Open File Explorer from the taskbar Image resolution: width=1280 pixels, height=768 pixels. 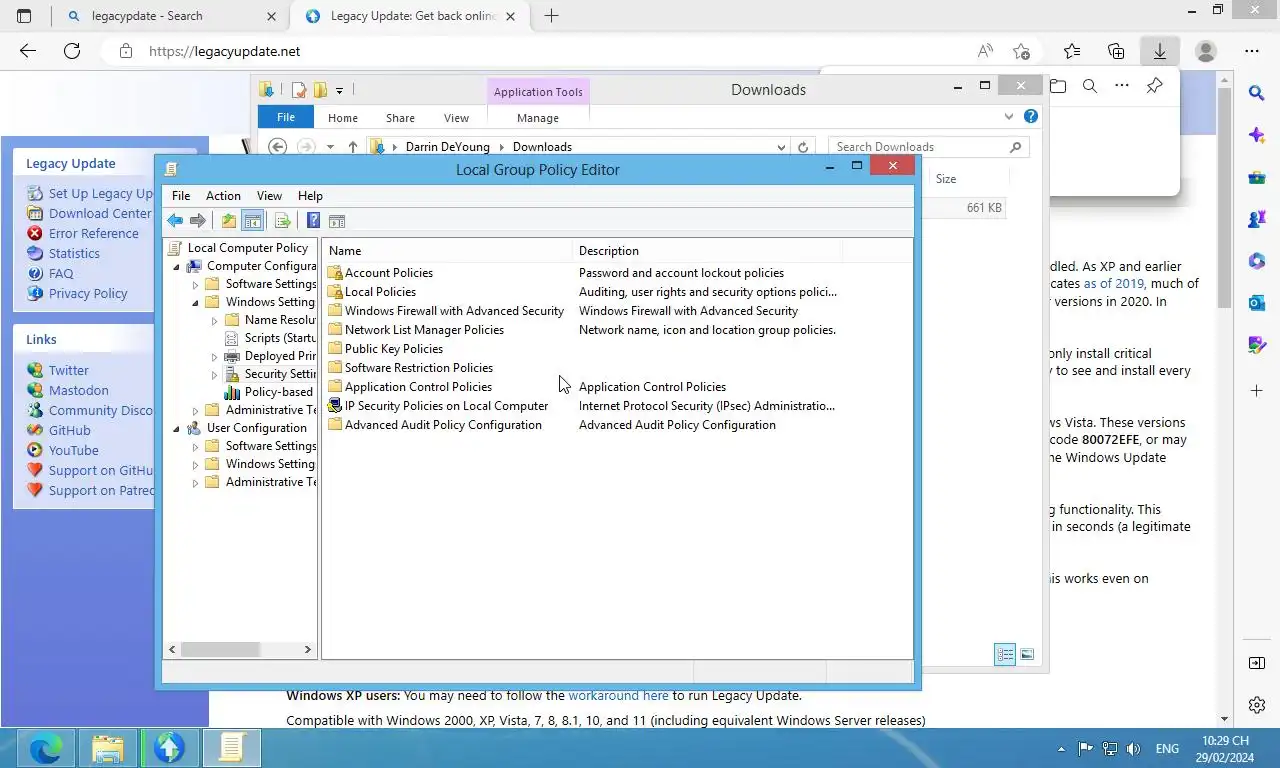108,748
